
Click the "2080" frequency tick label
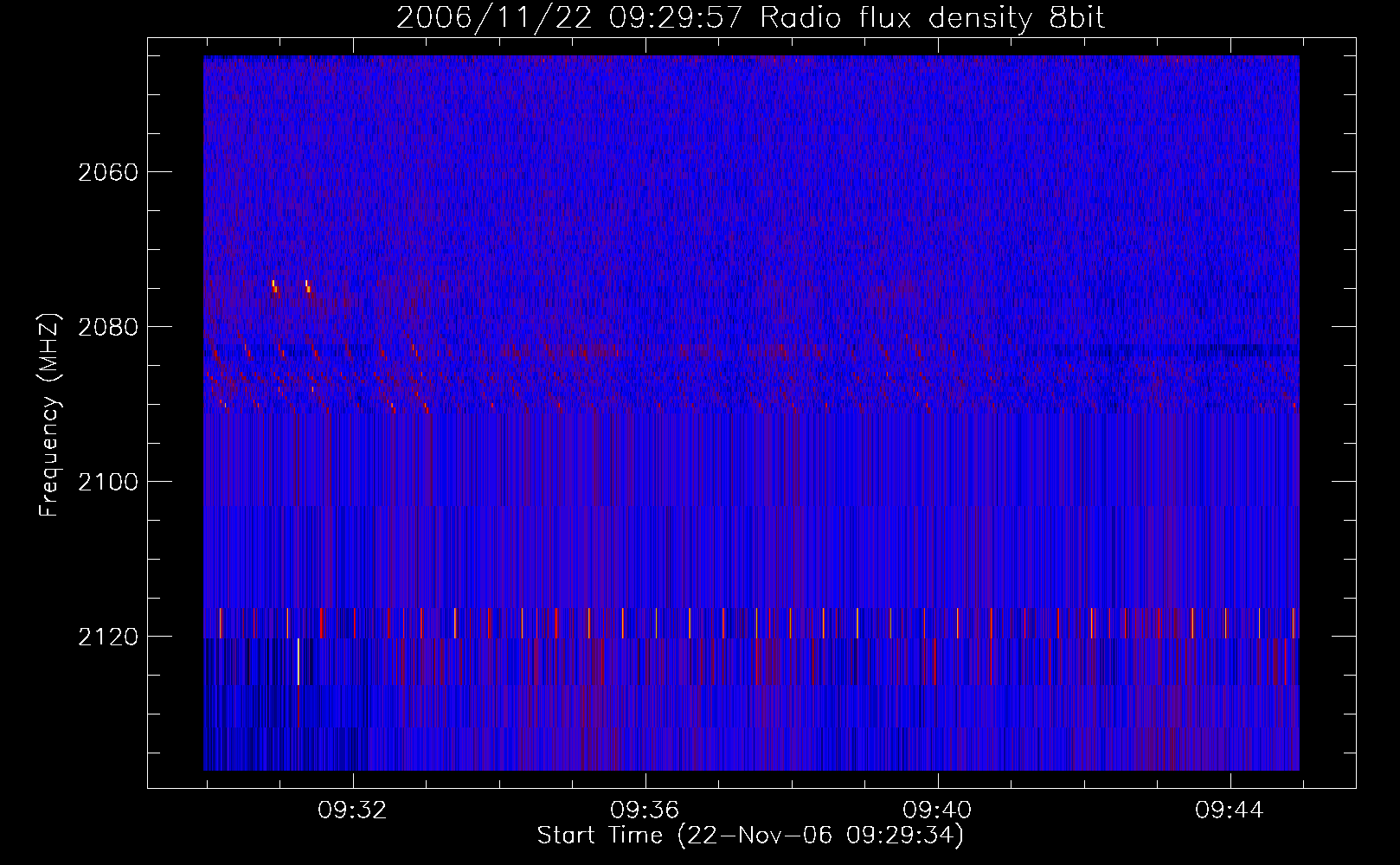(x=108, y=327)
